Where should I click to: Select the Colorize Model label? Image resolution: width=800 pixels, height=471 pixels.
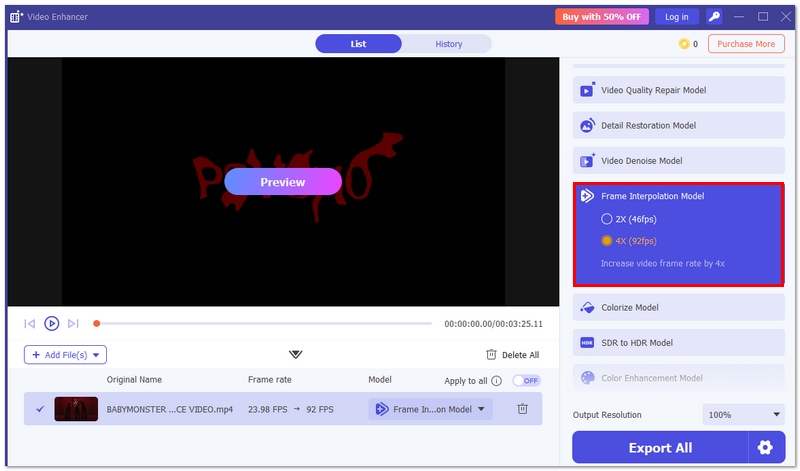(630, 308)
